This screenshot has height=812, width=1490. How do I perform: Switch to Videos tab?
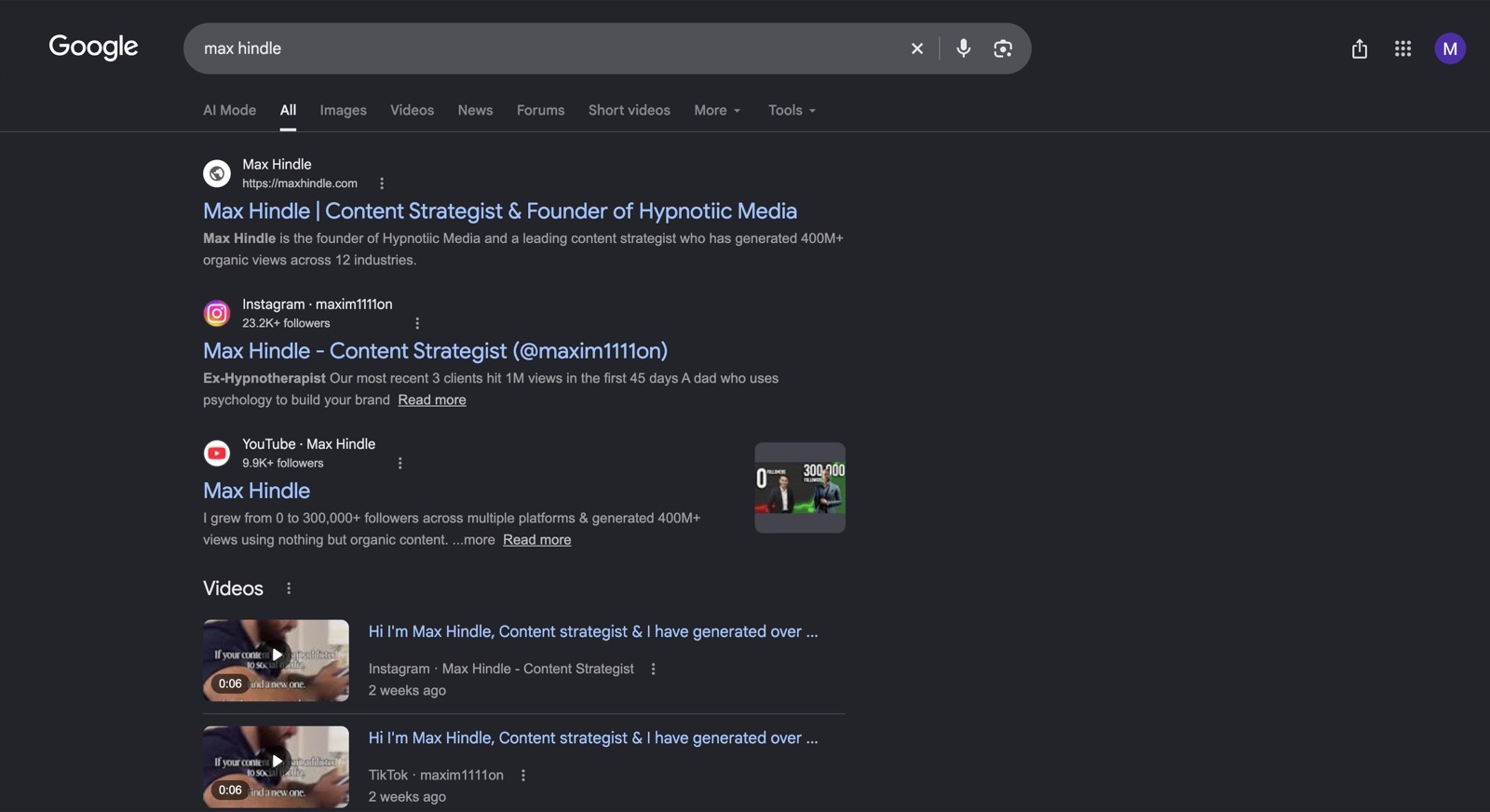click(x=413, y=110)
